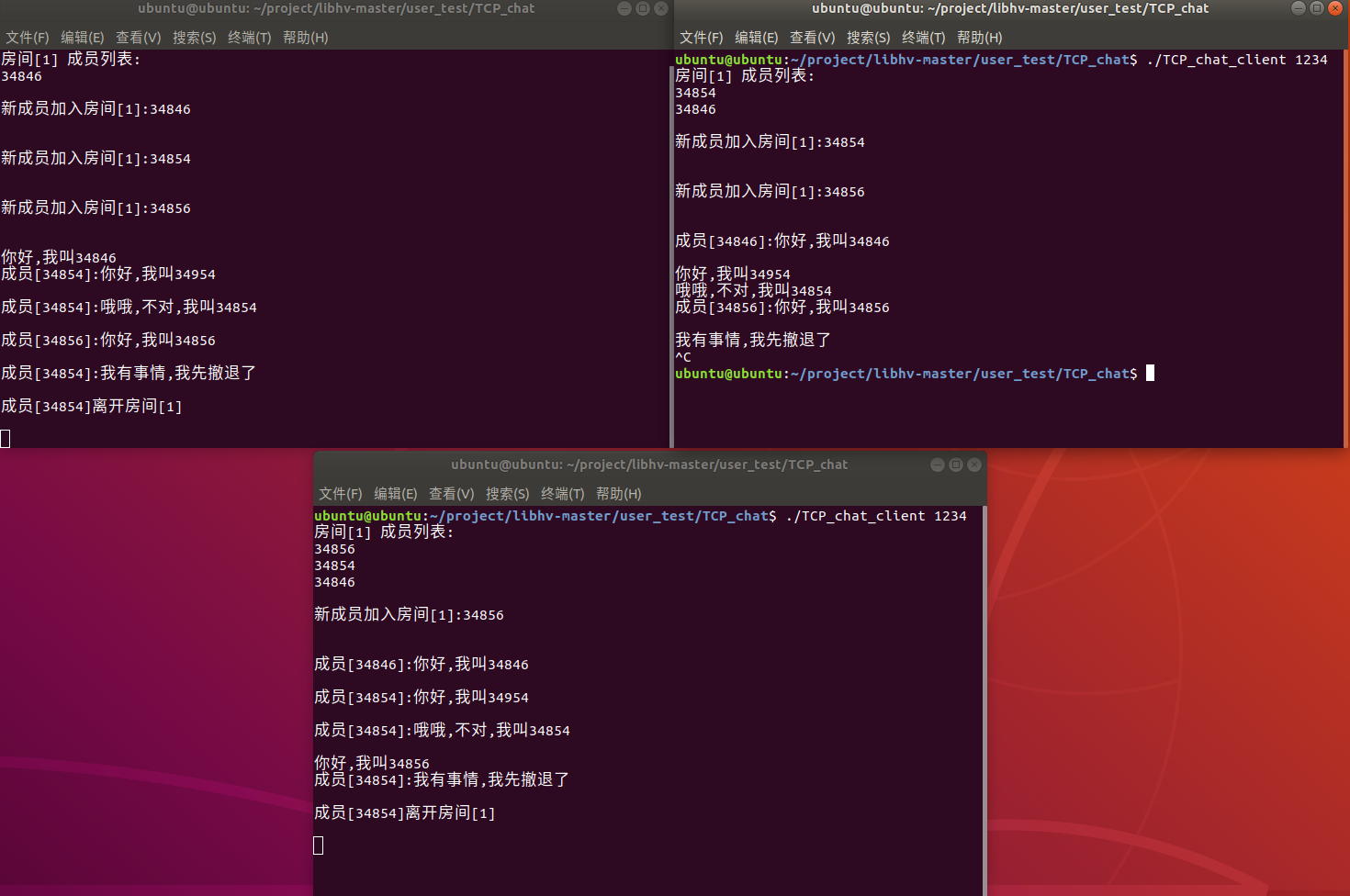Click "成员[34856]:你好,我叫34856" in top-left terminal
The width and height of the screenshot is (1350, 896).
tap(108, 340)
